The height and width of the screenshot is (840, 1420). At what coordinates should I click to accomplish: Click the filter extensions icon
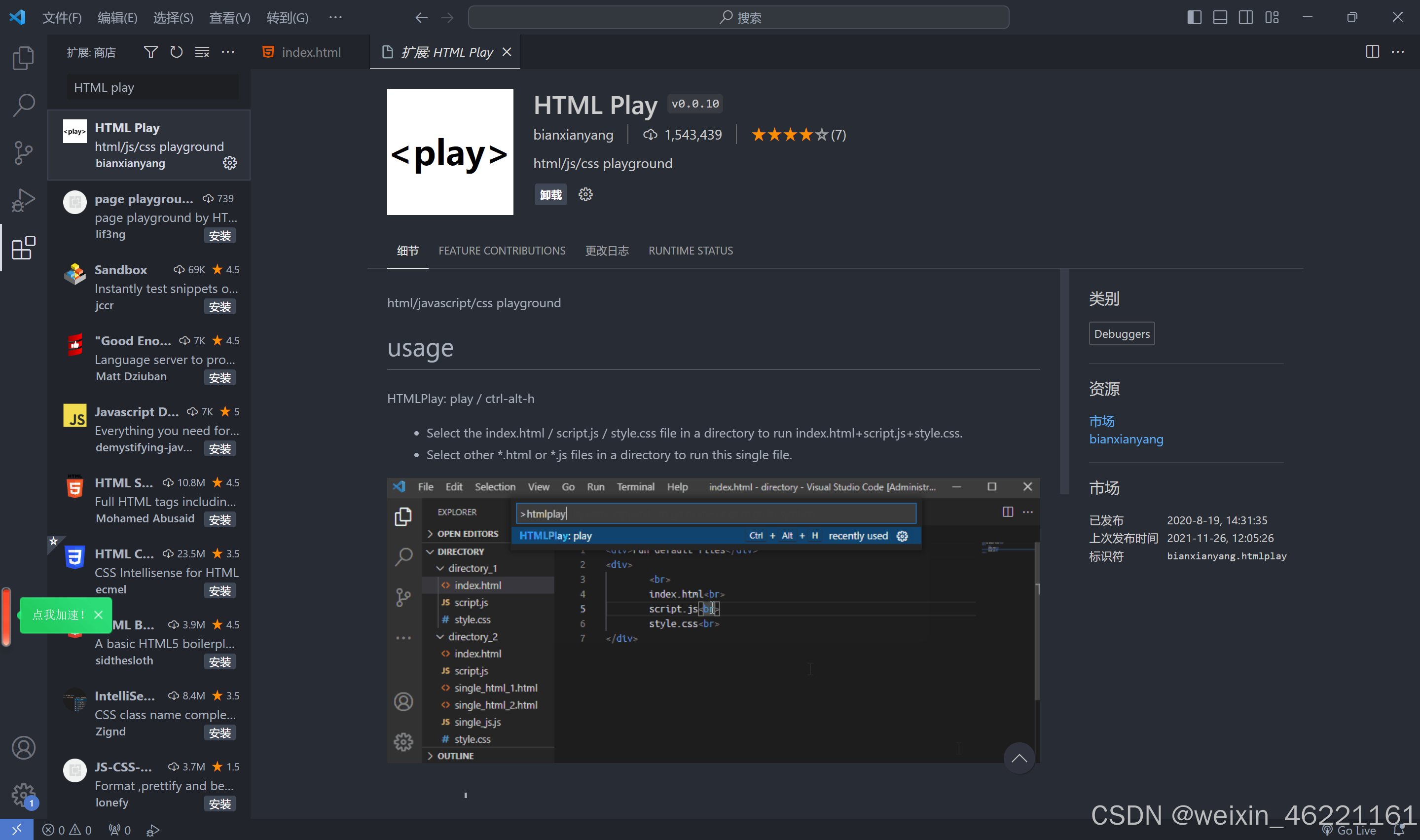pyautogui.click(x=150, y=51)
